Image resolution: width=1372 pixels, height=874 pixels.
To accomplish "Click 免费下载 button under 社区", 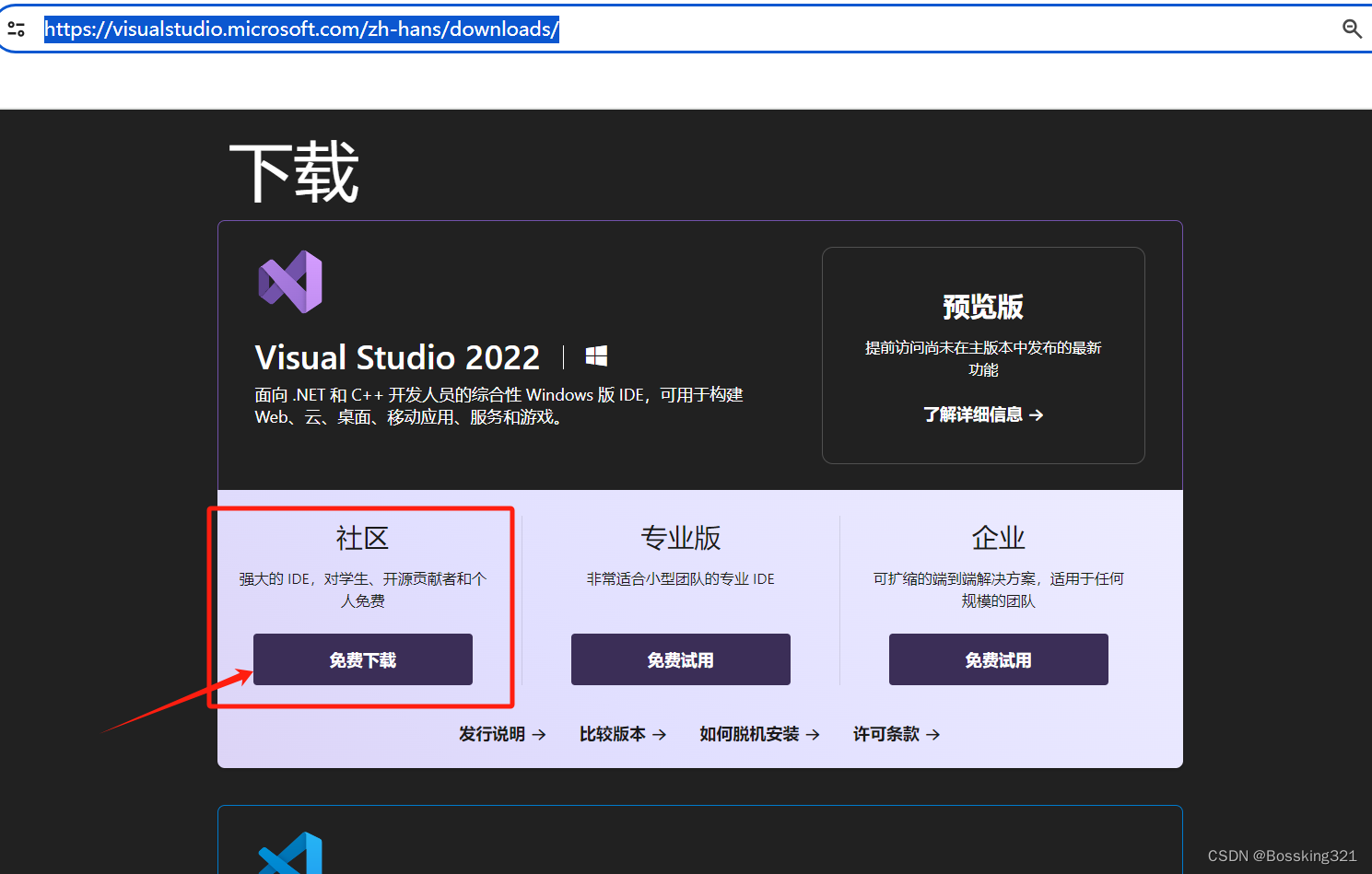I will point(363,659).
